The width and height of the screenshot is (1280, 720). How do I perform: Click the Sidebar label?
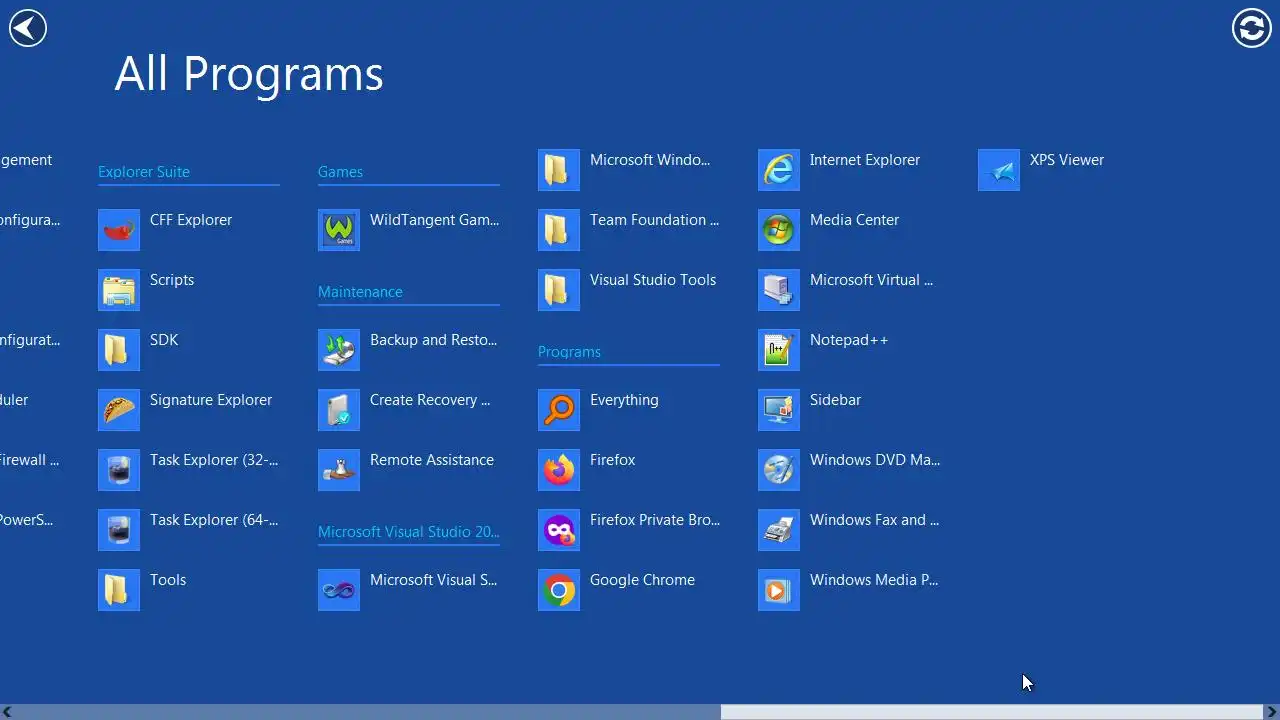coord(835,400)
